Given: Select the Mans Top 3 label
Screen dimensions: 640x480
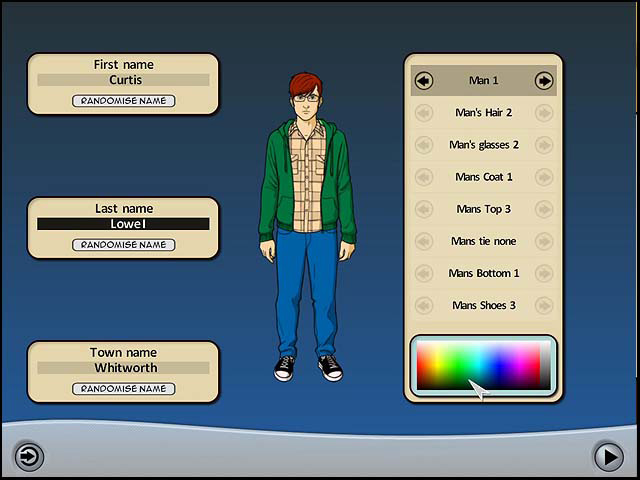Looking at the screenshot, I should tap(484, 209).
